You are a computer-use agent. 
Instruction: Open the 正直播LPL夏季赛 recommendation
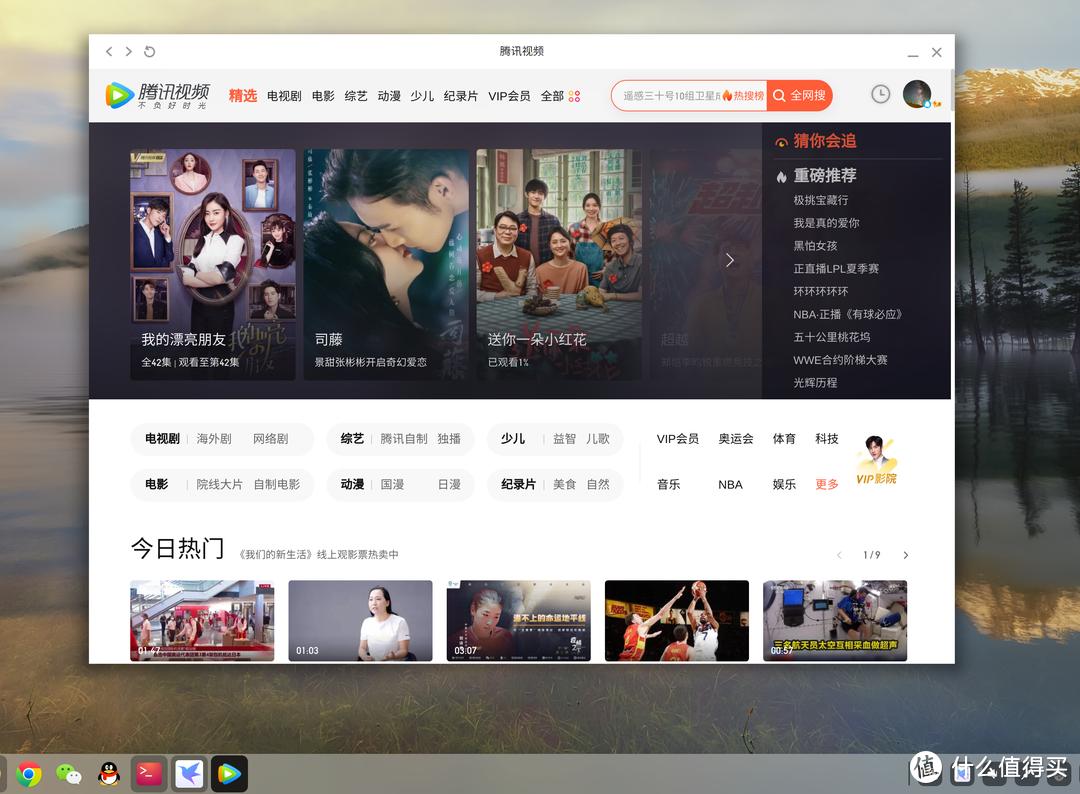point(838,267)
